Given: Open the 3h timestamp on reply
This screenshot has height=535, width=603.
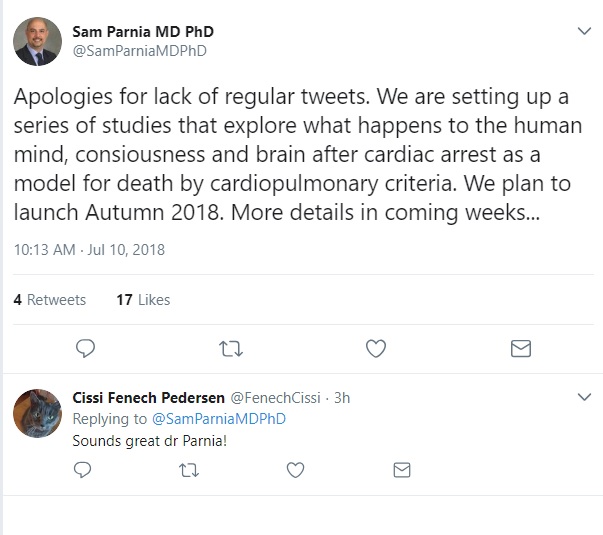Looking at the screenshot, I should click(x=341, y=397).
